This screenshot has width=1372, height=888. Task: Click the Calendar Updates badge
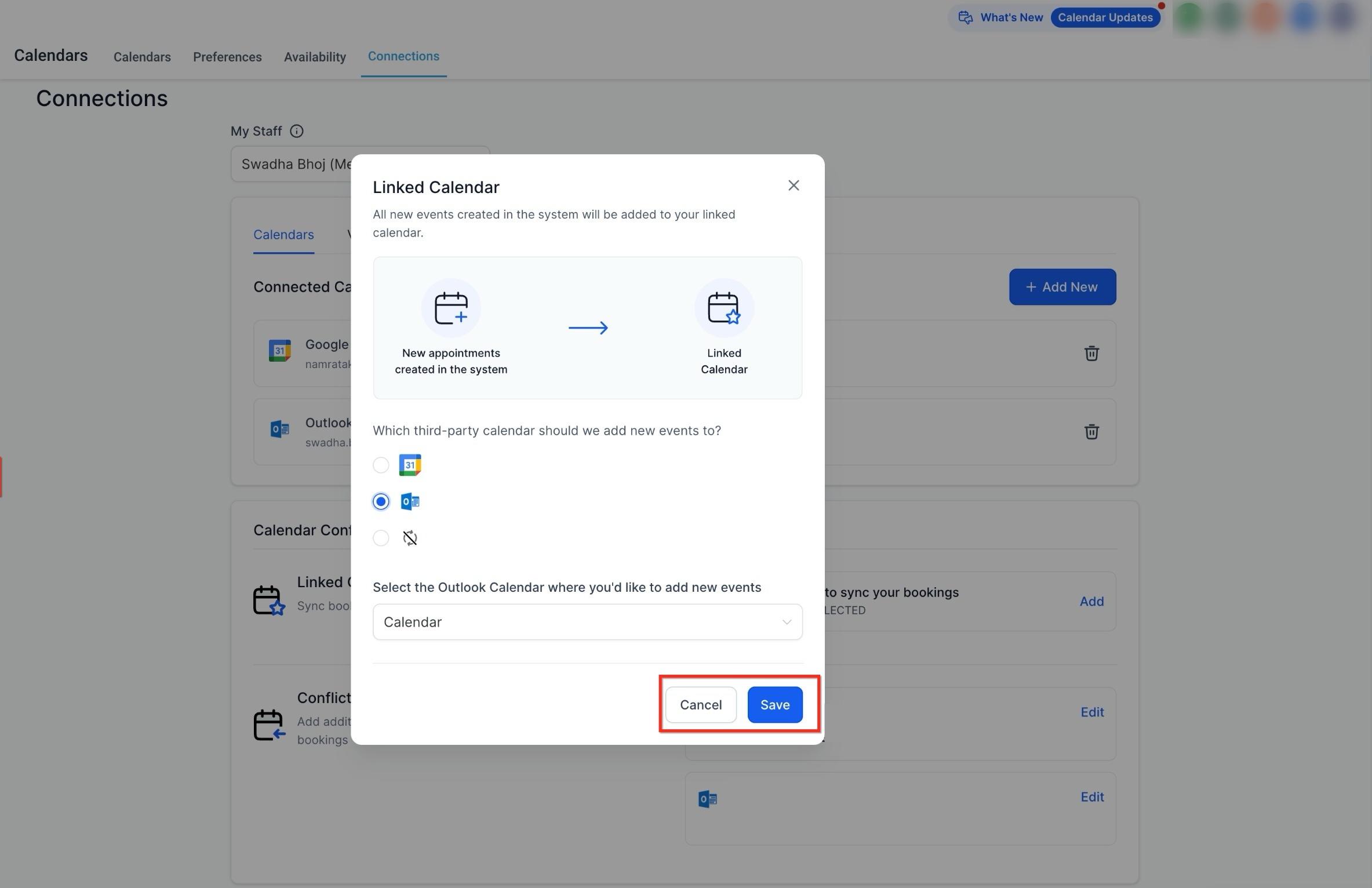tap(1105, 17)
